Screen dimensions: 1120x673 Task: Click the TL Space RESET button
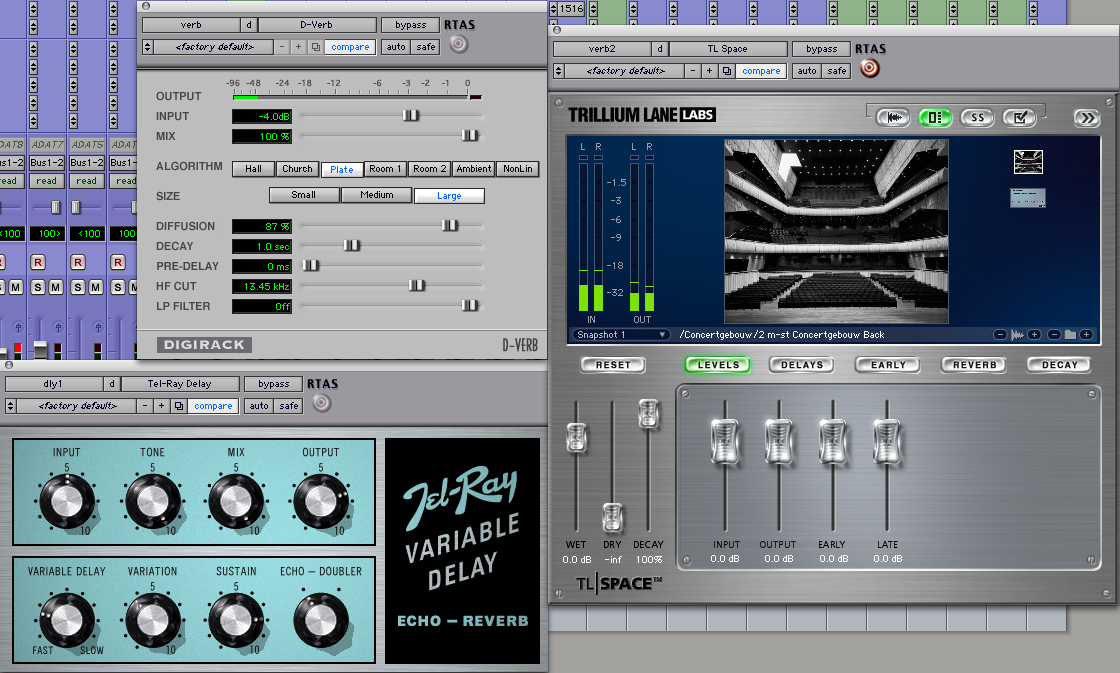coord(613,365)
